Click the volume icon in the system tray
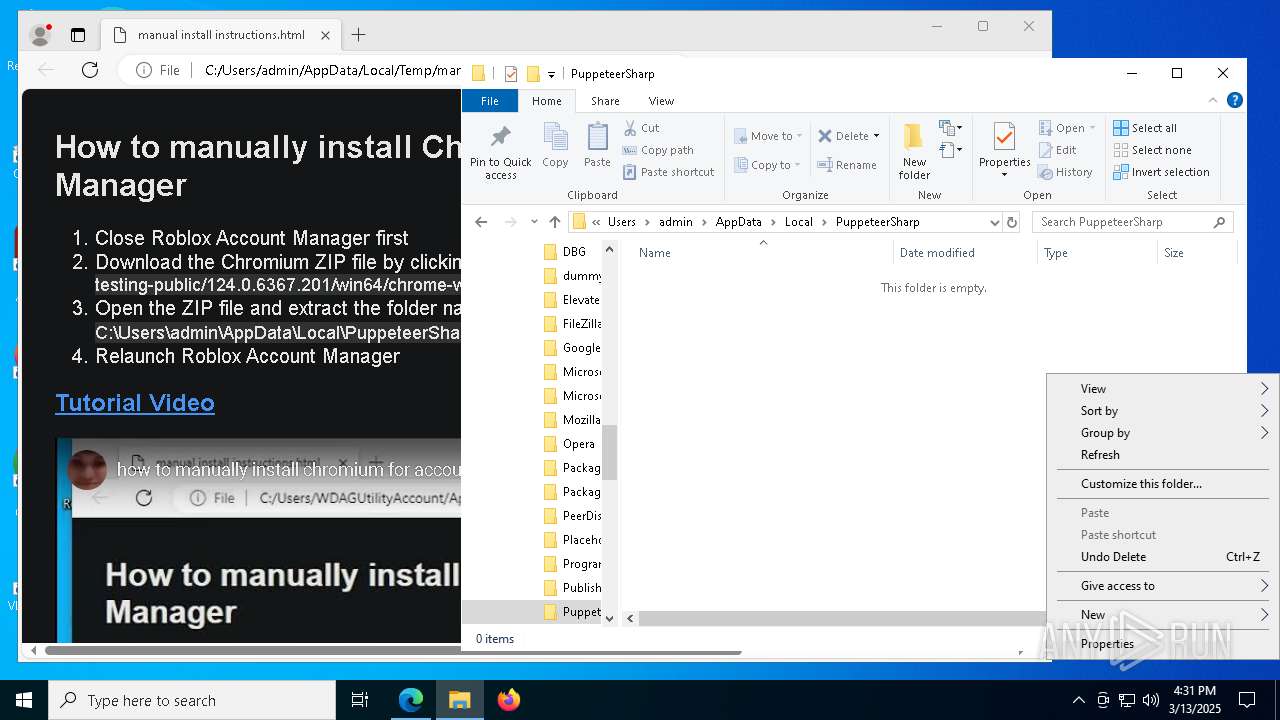 click(x=1151, y=700)
